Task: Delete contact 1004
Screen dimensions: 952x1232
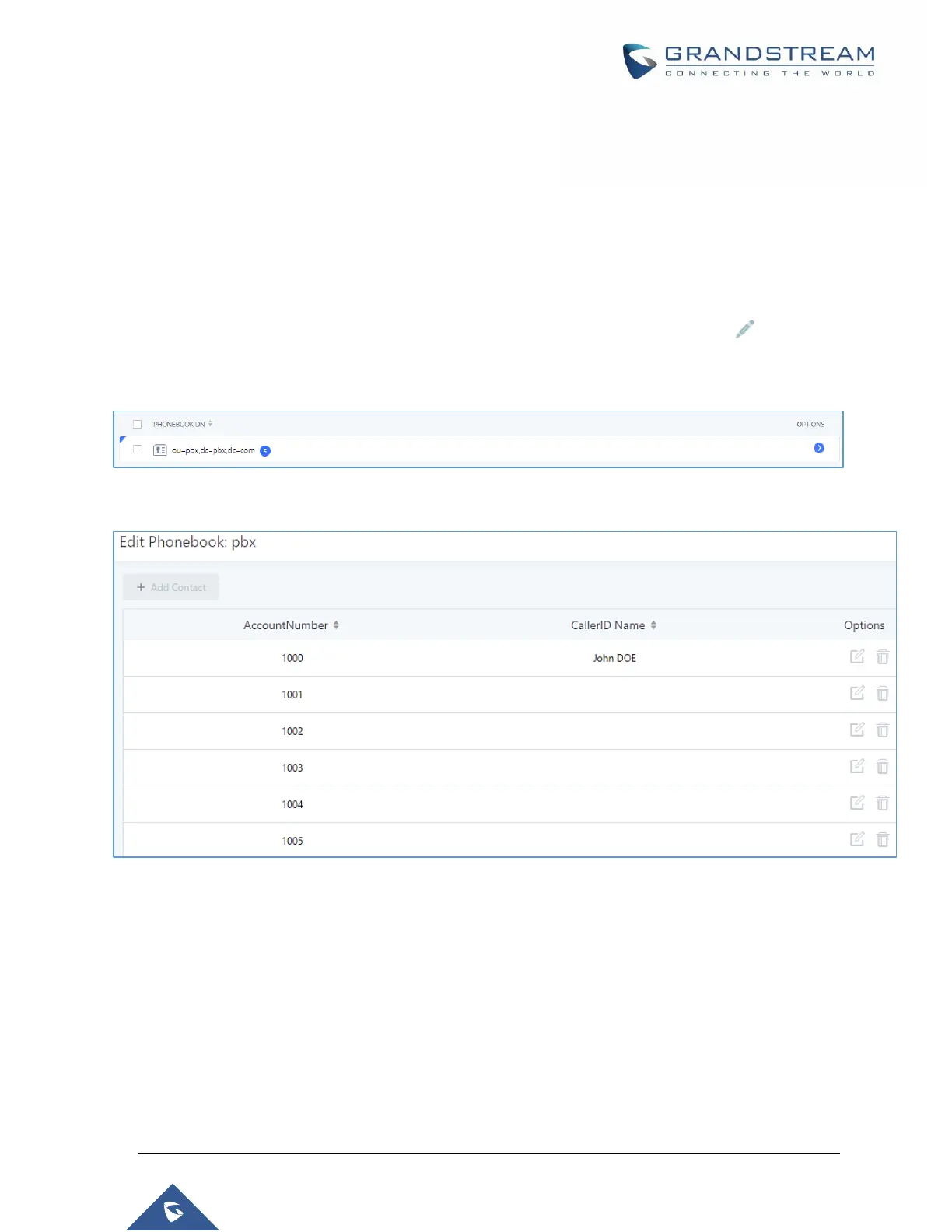Action: click(883, 803)
